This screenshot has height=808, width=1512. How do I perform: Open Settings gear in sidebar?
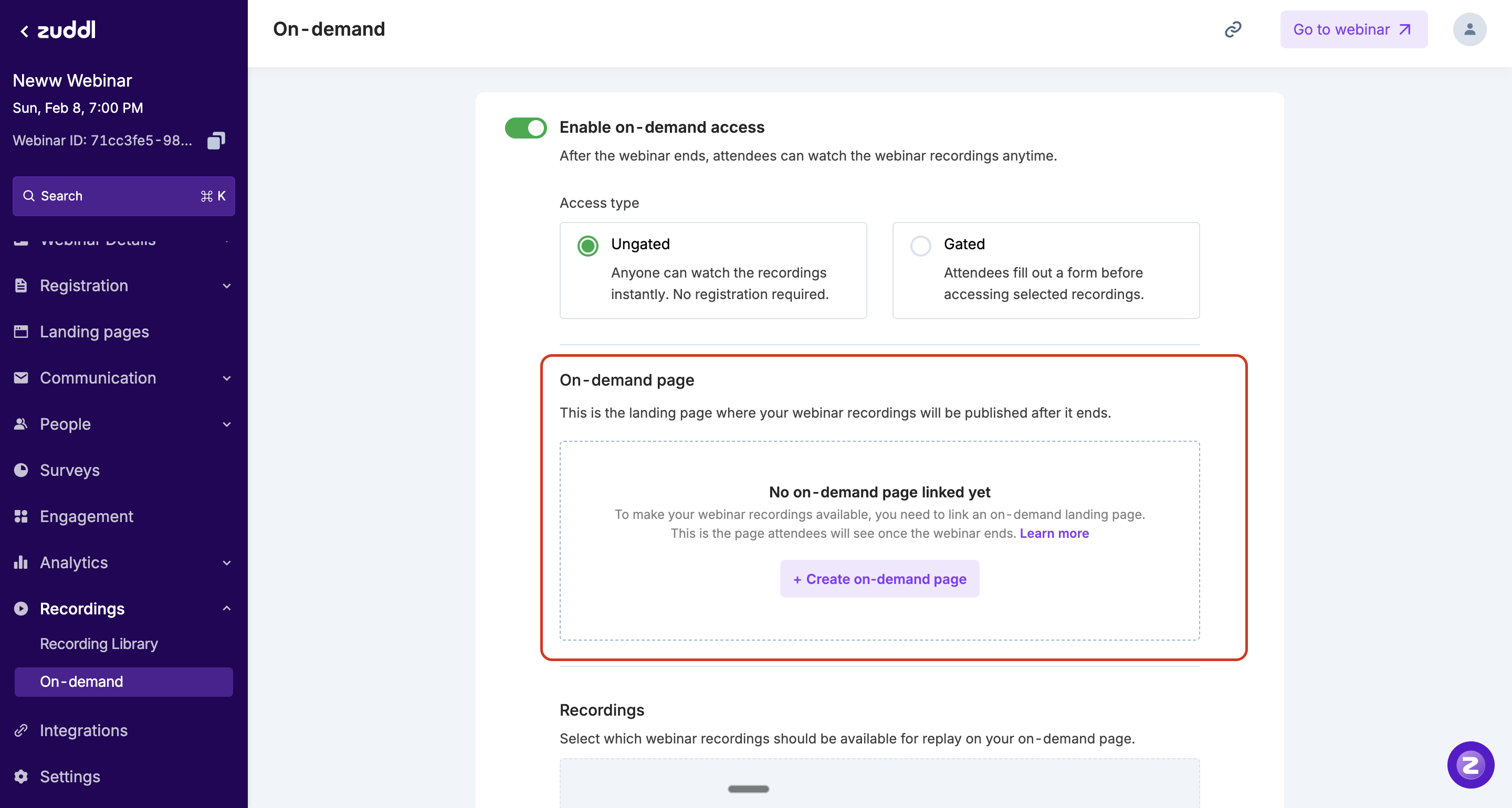(x=69, y=777)
